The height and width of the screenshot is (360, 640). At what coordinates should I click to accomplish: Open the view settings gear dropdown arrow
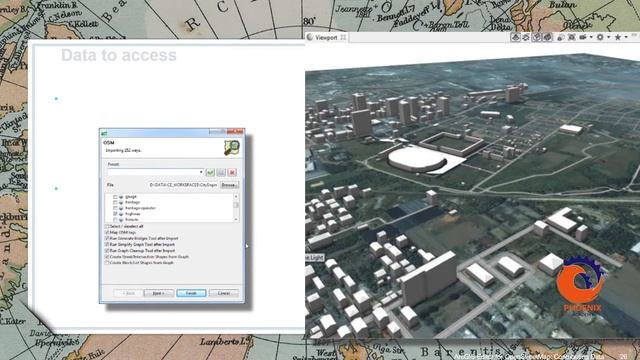[609, 37]
